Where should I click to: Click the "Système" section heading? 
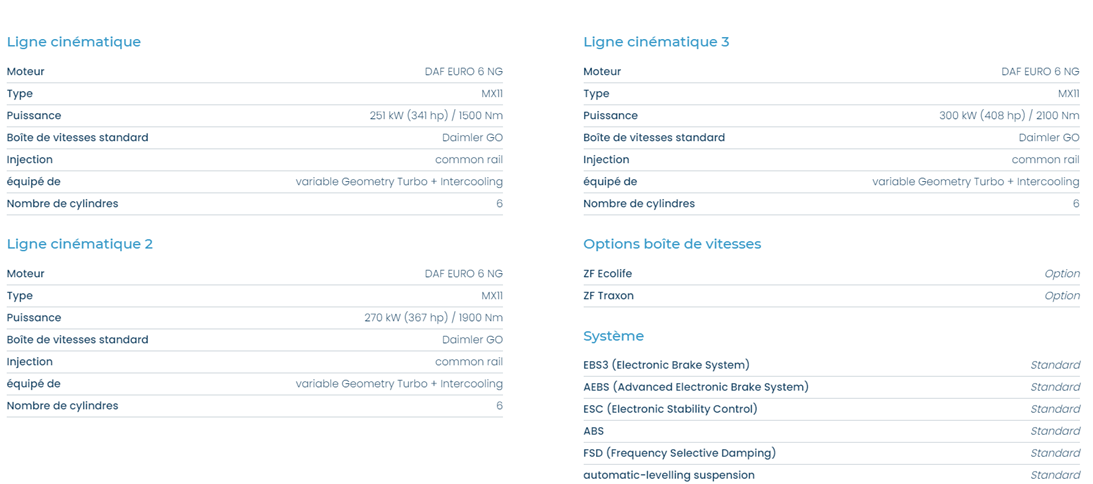pyautogui.click(x=613, y=336)
